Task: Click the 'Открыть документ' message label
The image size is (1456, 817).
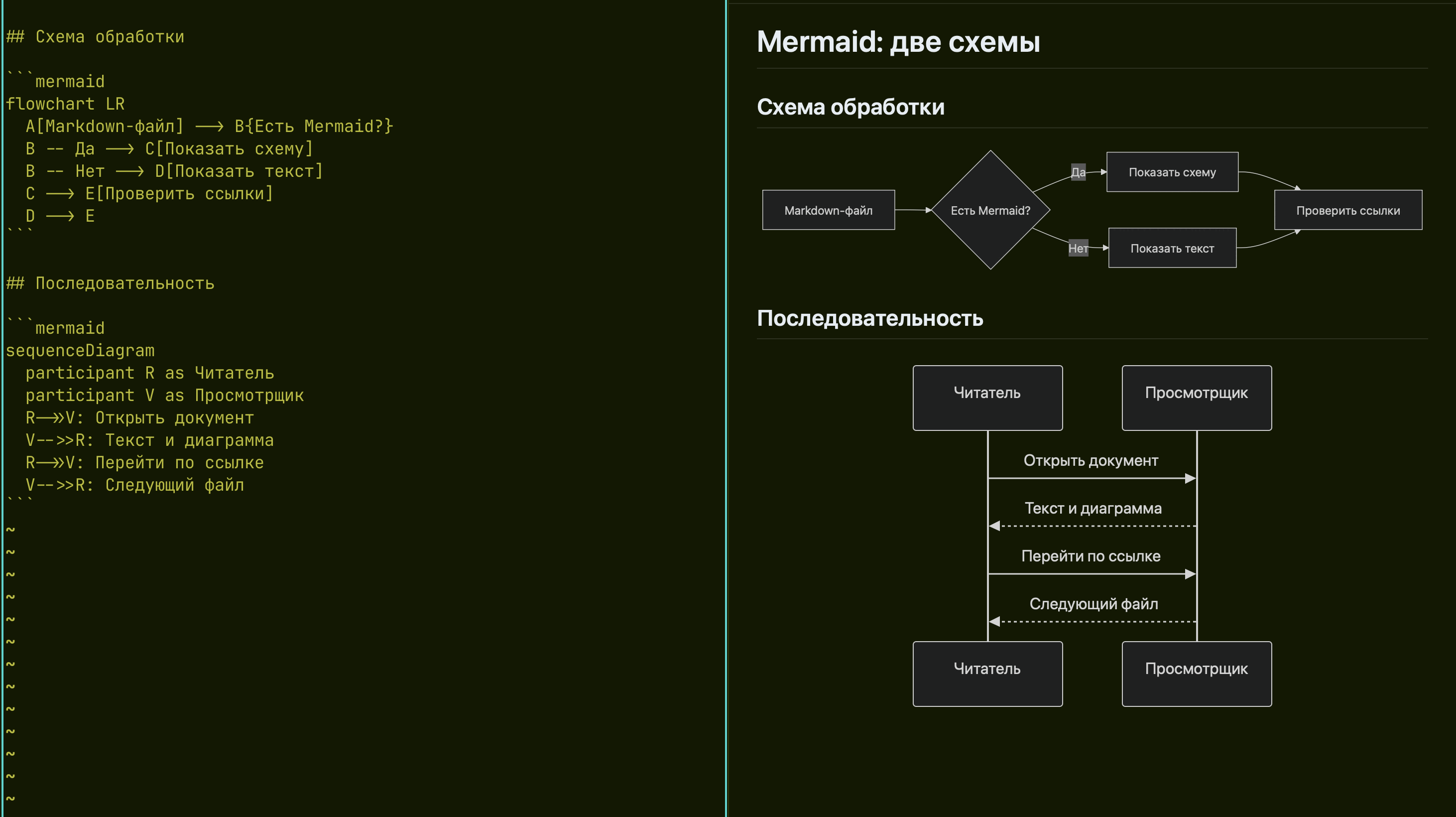Action: (x=1091, y=461)
